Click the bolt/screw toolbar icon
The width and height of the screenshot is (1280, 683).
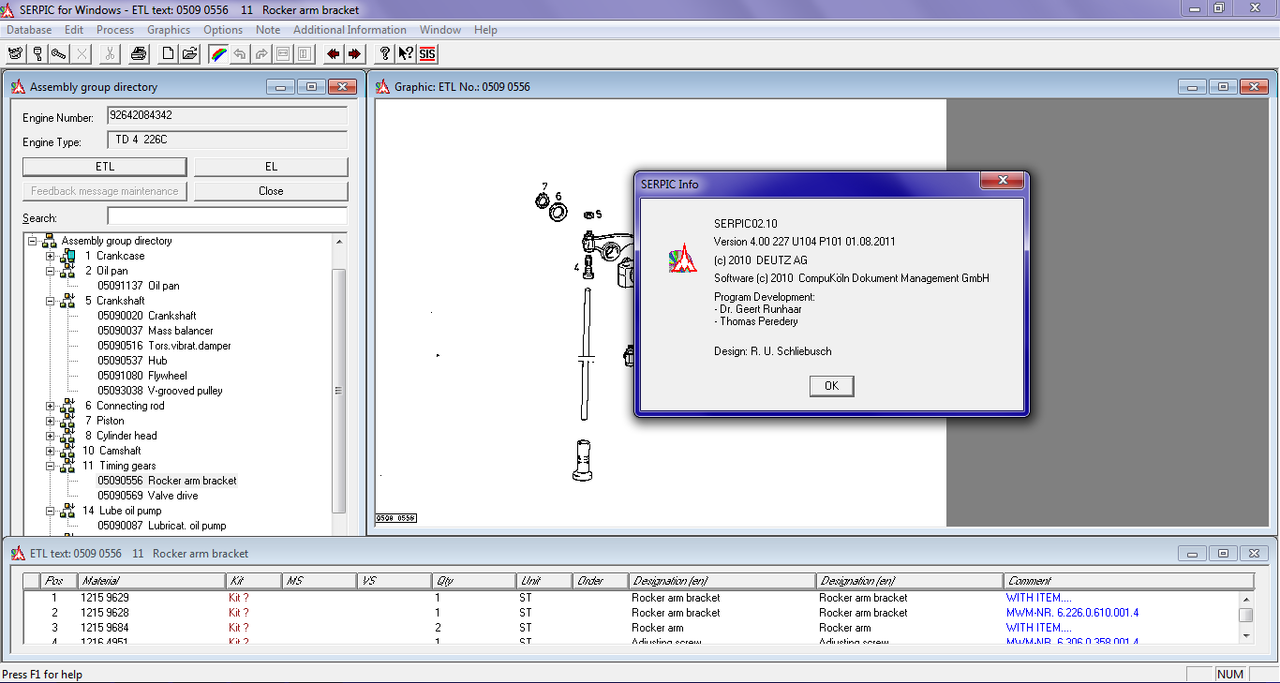coord(59,54)
